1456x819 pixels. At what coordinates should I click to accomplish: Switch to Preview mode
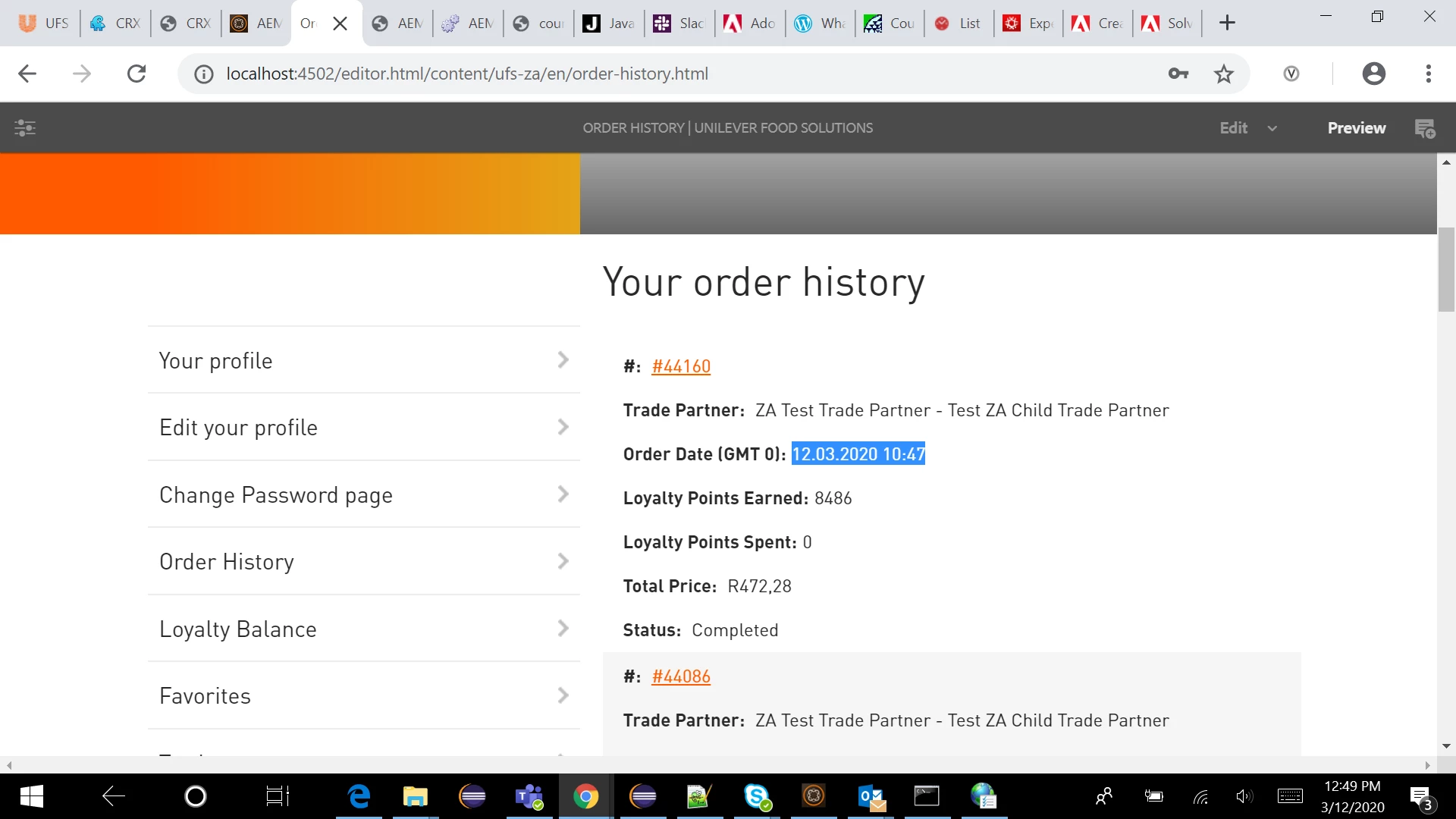pos(1356,128)
